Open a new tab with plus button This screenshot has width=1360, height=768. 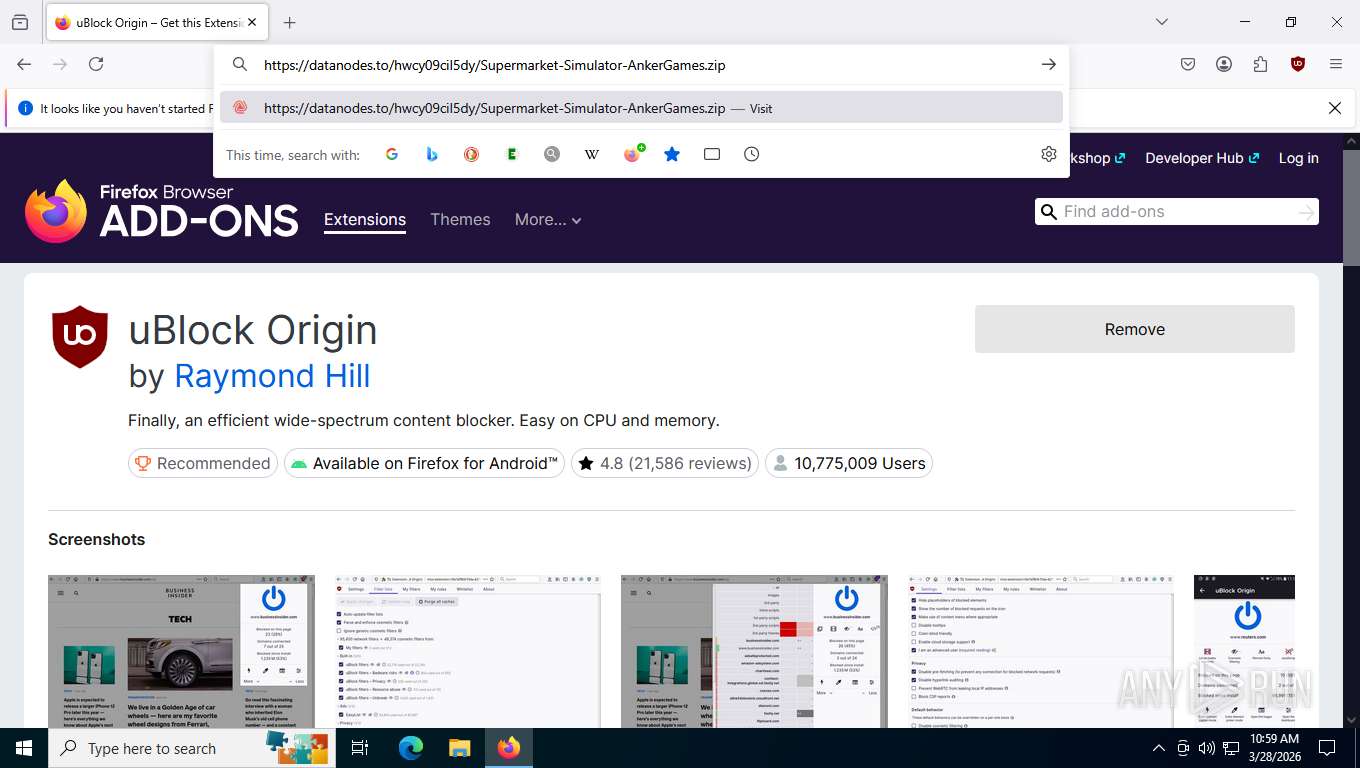[289, 22]
